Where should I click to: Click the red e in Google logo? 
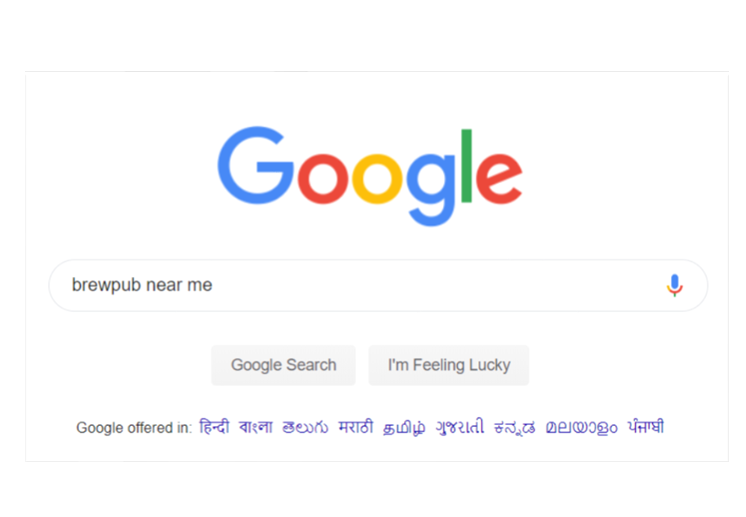499,179
